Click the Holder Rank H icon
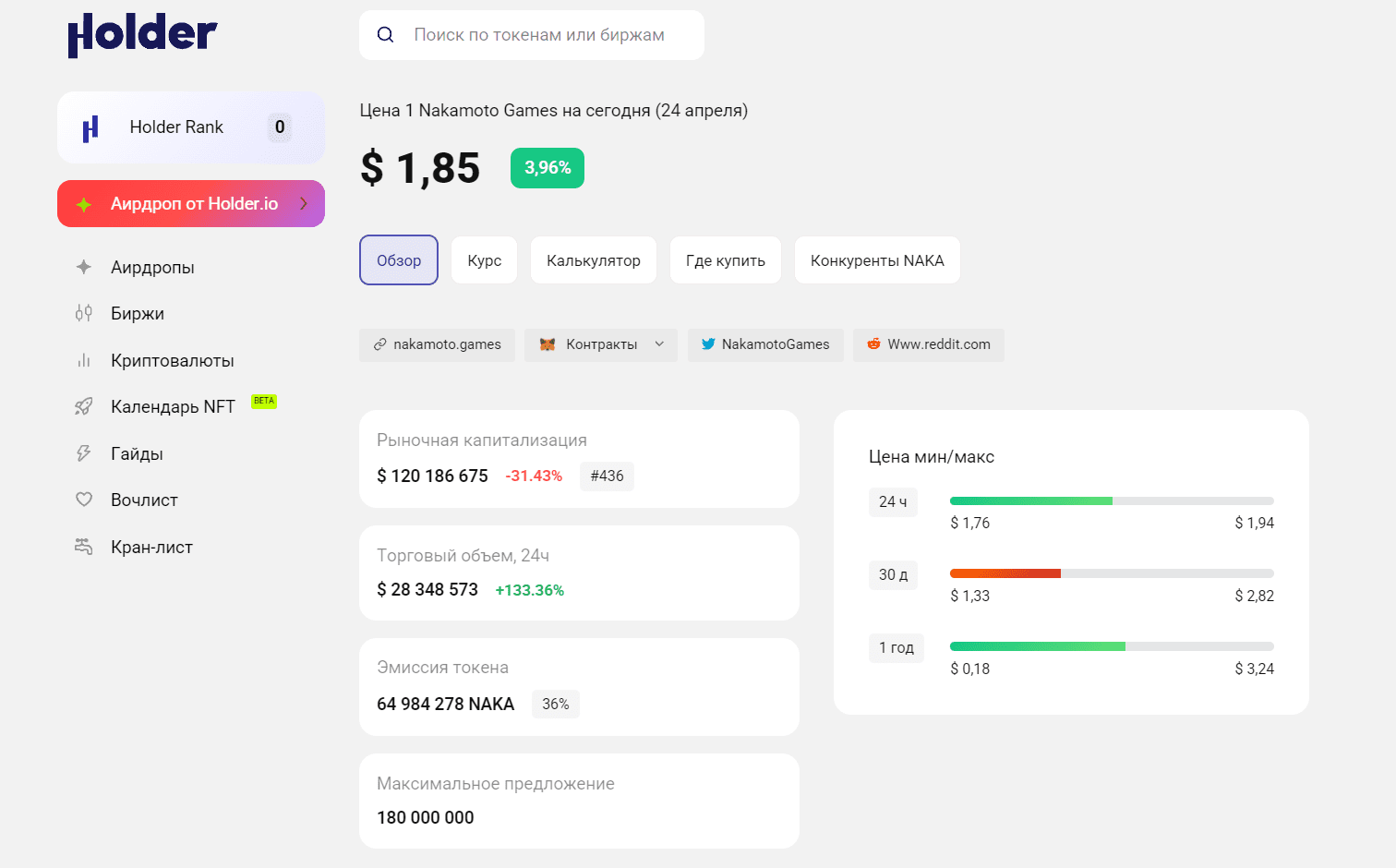The image size is (1396, 868). click(x=90, y=128)
